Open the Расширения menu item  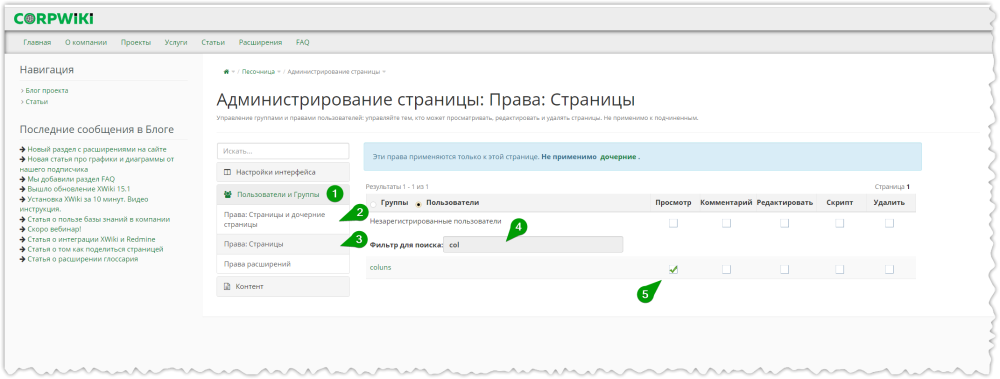point(260,43)
